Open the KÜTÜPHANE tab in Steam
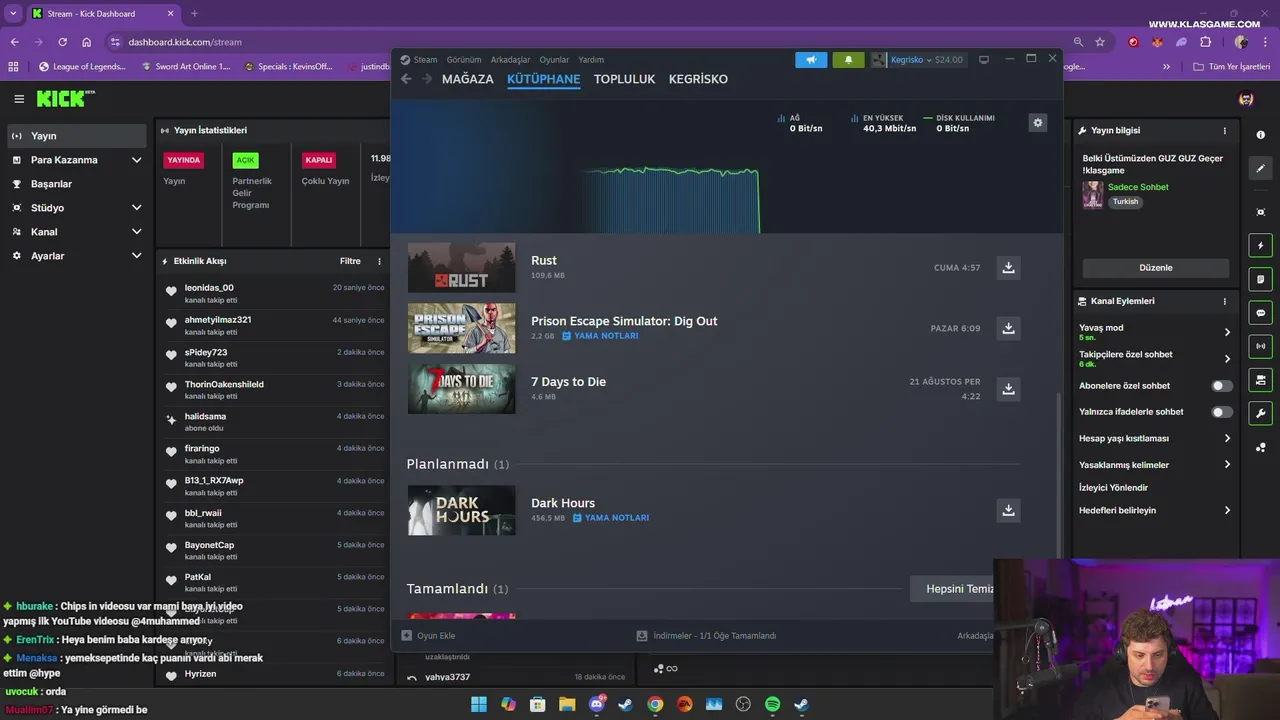Image resolution: width=1280 pixels, height=720 pixels. point(543,79)
